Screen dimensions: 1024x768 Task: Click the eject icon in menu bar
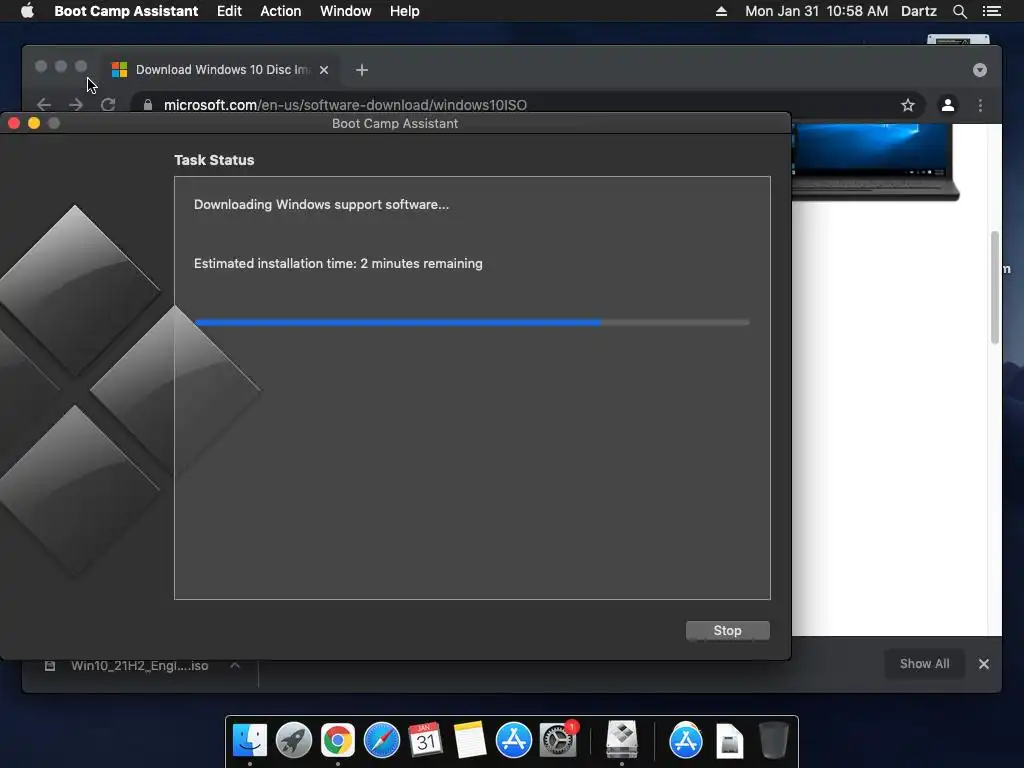coord(721,11)
